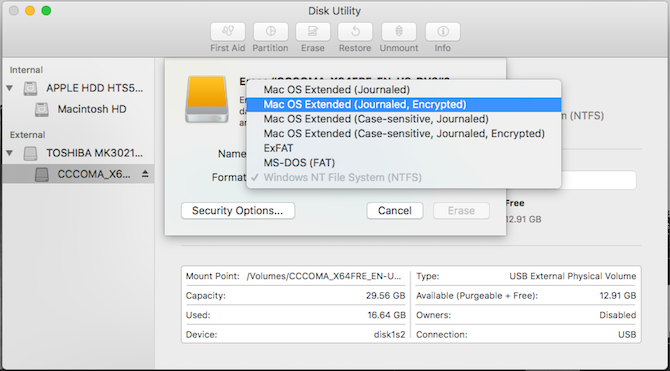
Task: Collapse the TOSHIBA MK3021 disclosure triangle
Action: point(10,153)
